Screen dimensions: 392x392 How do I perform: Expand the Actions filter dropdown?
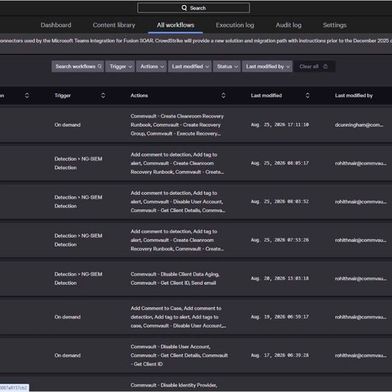point(151,66)
